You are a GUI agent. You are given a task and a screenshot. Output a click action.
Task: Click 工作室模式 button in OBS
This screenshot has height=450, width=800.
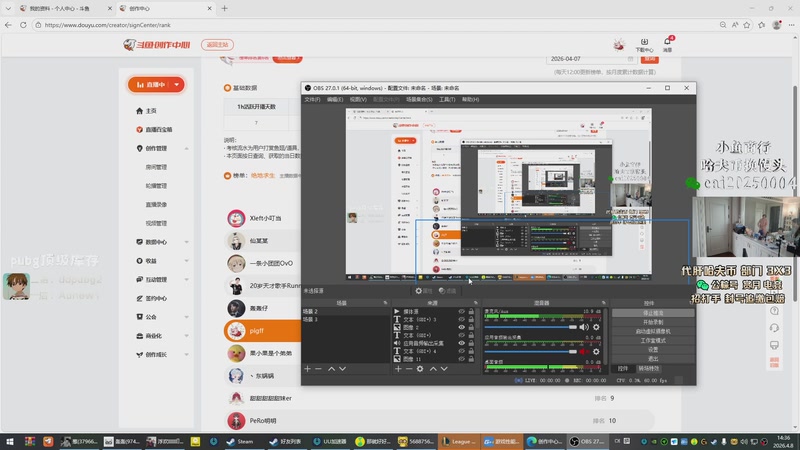coord(653,340)
